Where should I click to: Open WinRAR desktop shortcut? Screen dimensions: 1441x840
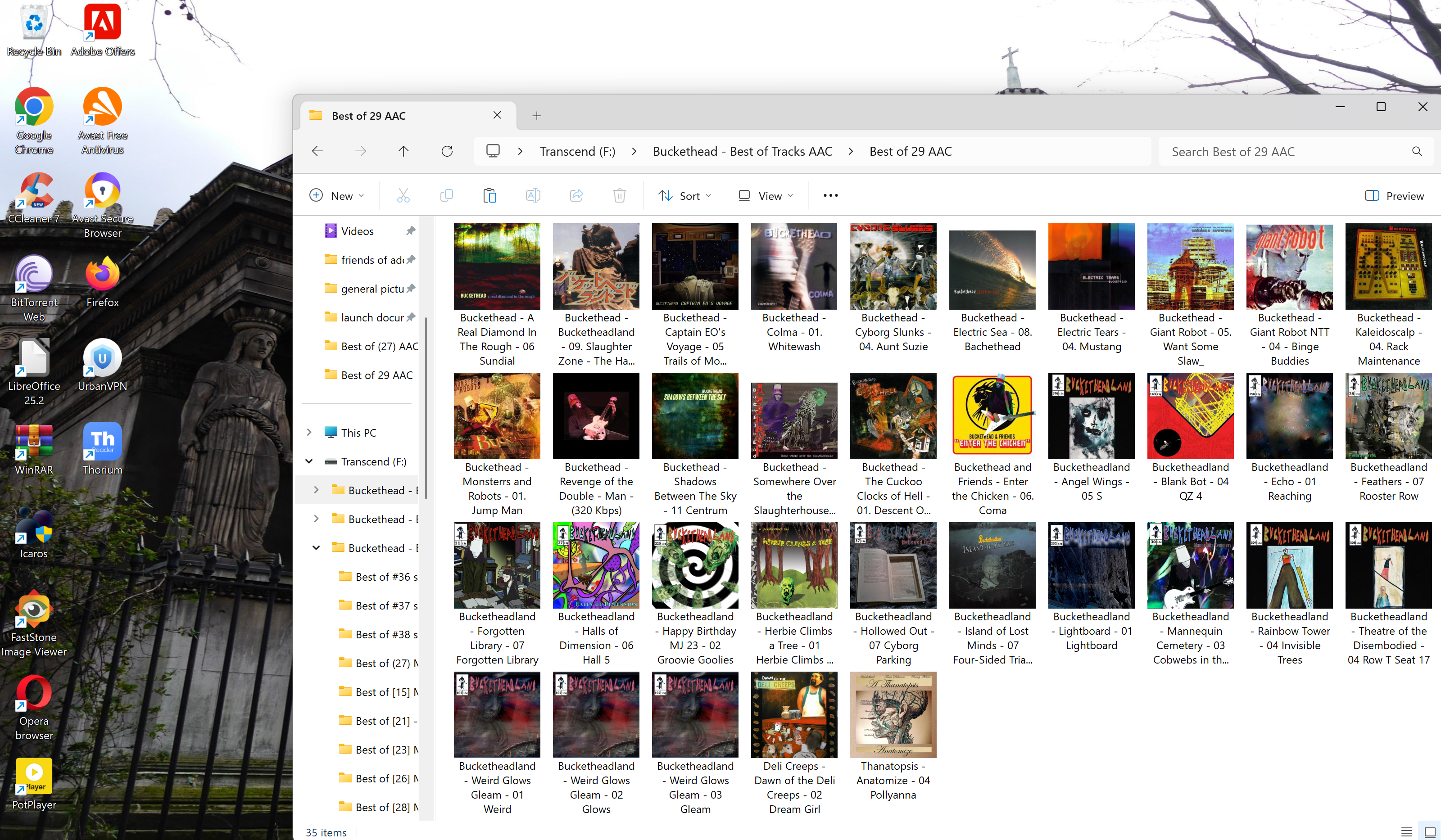[34, 449]
